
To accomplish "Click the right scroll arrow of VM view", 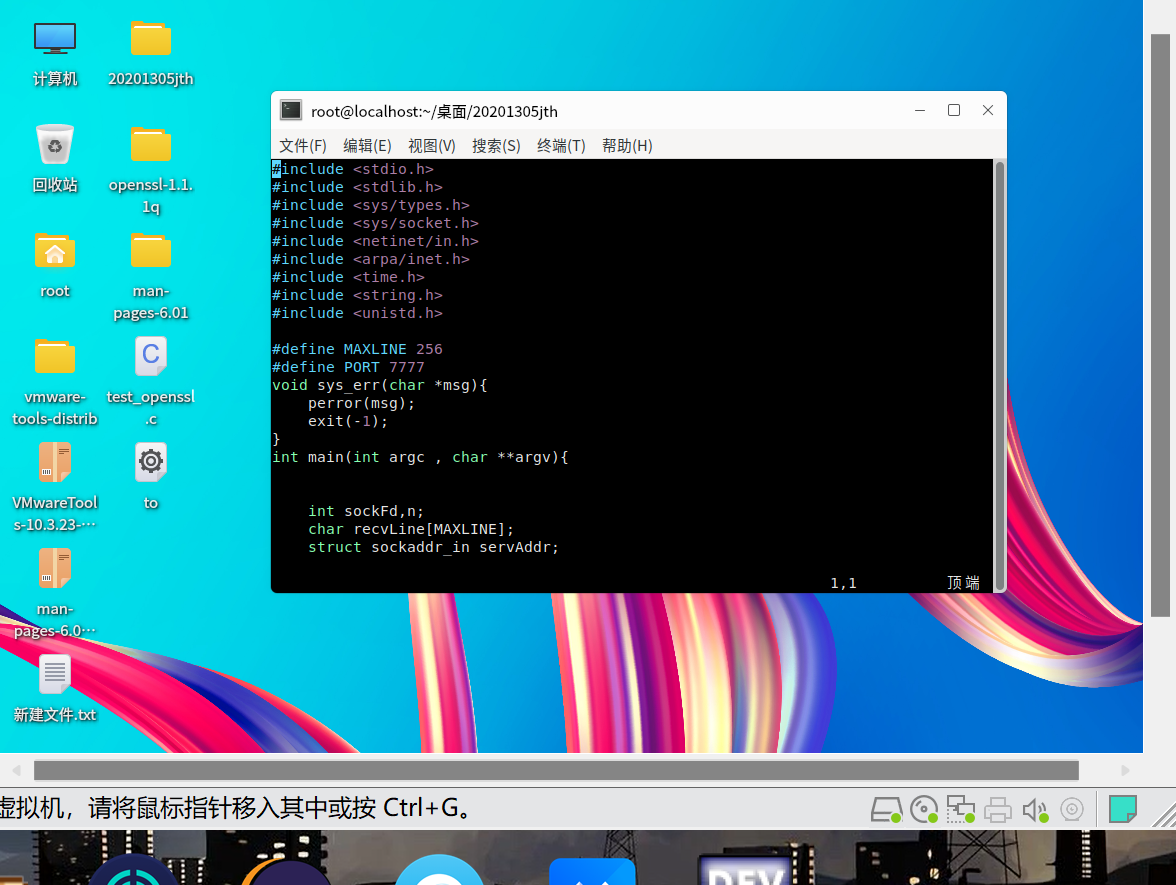I will click(1125, 770).
